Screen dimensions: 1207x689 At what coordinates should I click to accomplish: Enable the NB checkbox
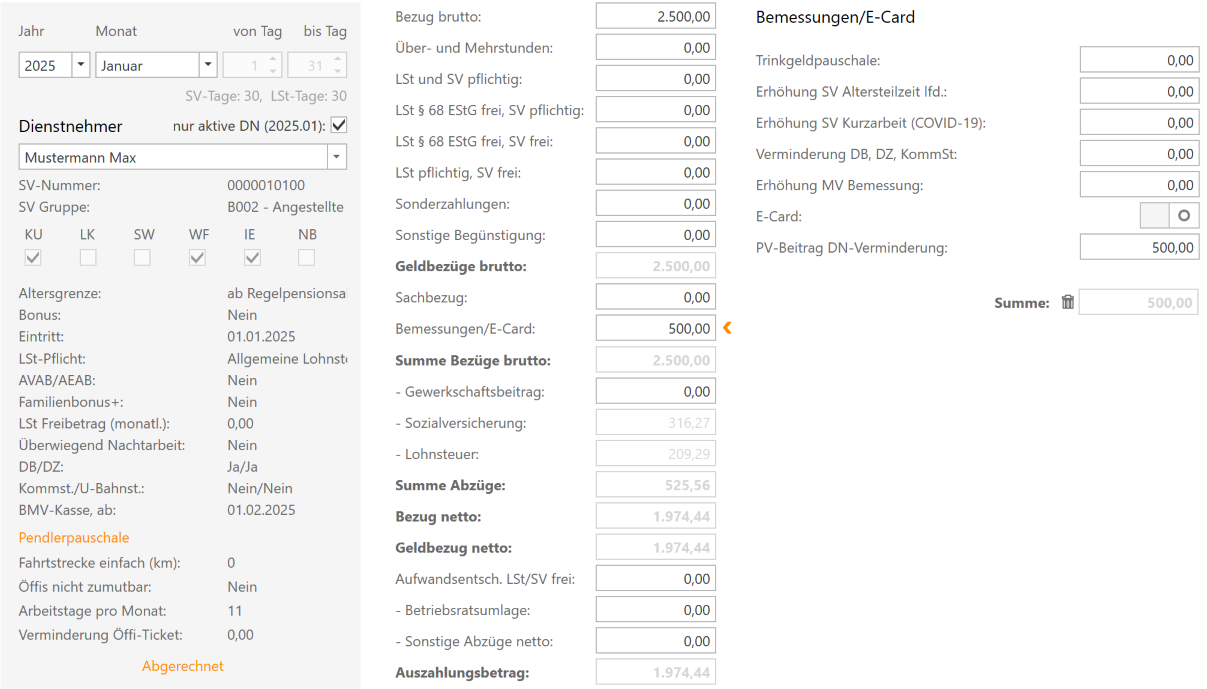pyautogui.click(x=306, y=257)
